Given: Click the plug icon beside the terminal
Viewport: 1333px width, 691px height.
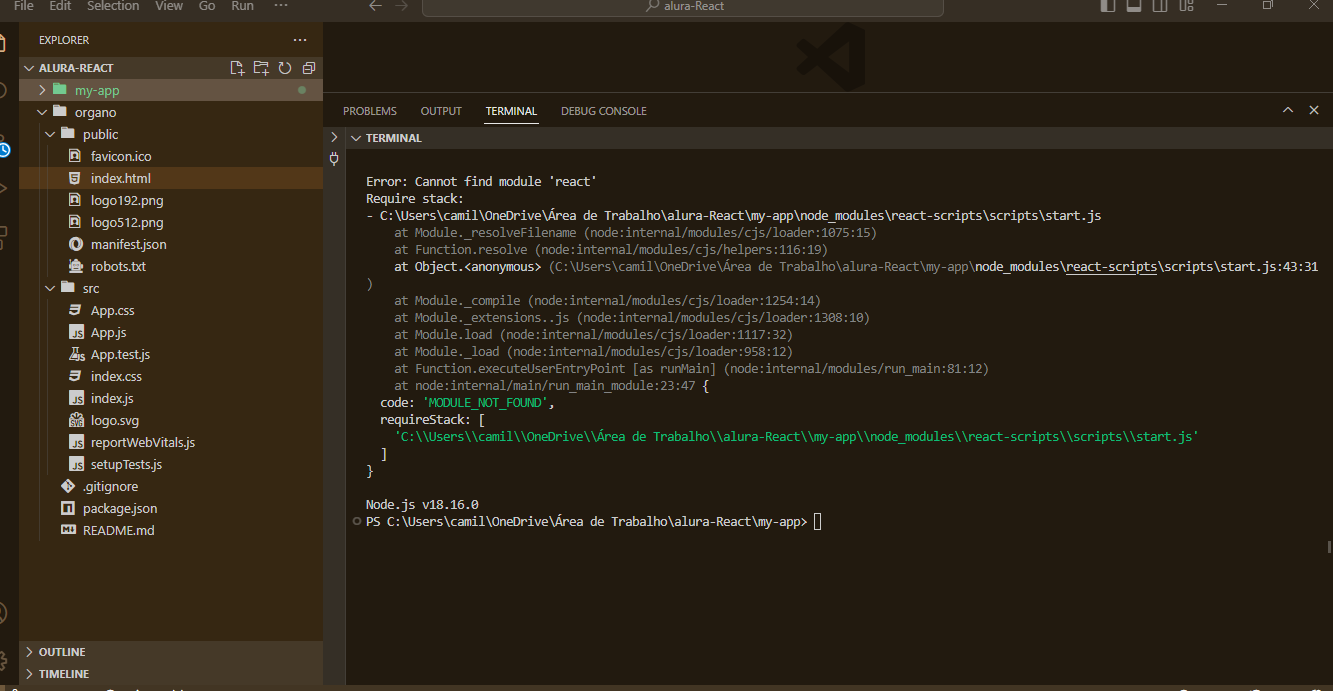Looking at the screenshot, I should (x=334, y=158).
